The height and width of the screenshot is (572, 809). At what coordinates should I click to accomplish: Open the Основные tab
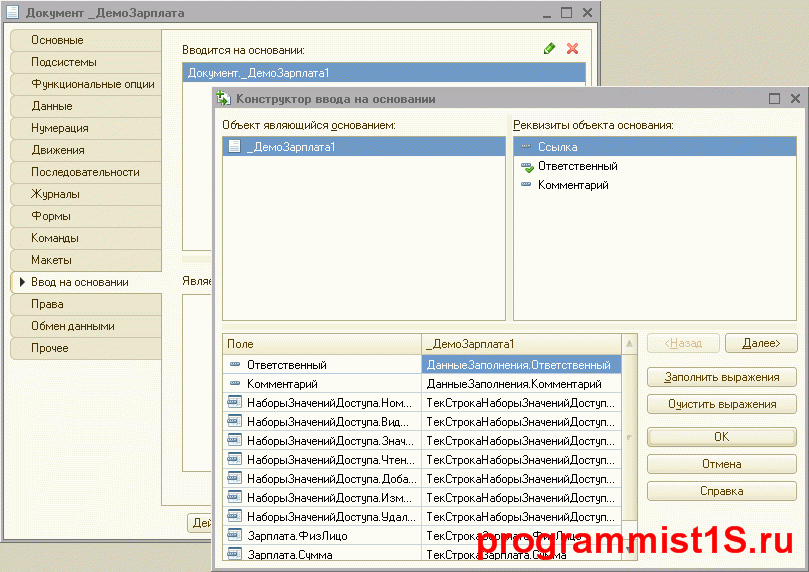[x=57, y=40]
